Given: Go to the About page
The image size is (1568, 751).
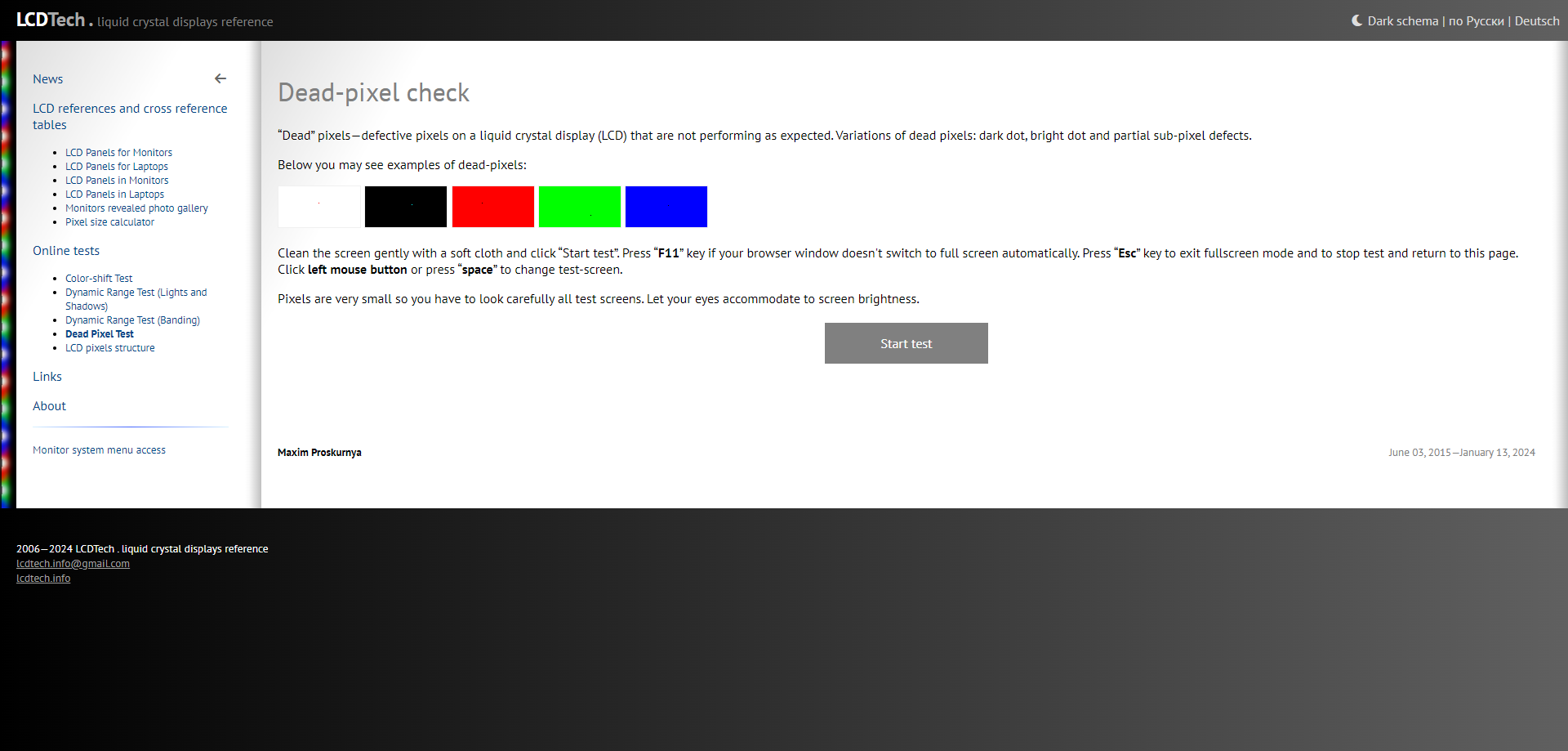Looking at the screenshot, I should [x=49, y=406].
